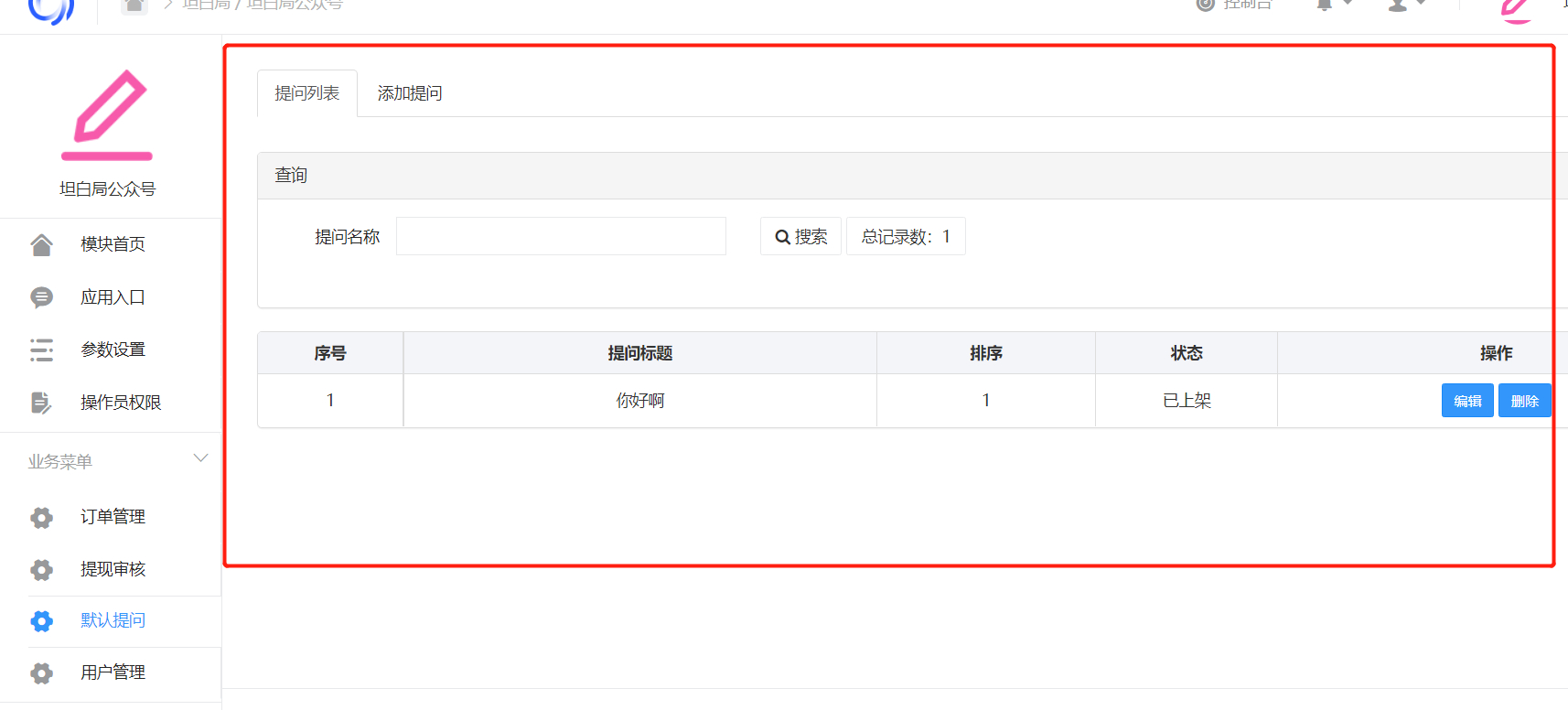Open the bell notification dropdown in header

click(1334, 5)
